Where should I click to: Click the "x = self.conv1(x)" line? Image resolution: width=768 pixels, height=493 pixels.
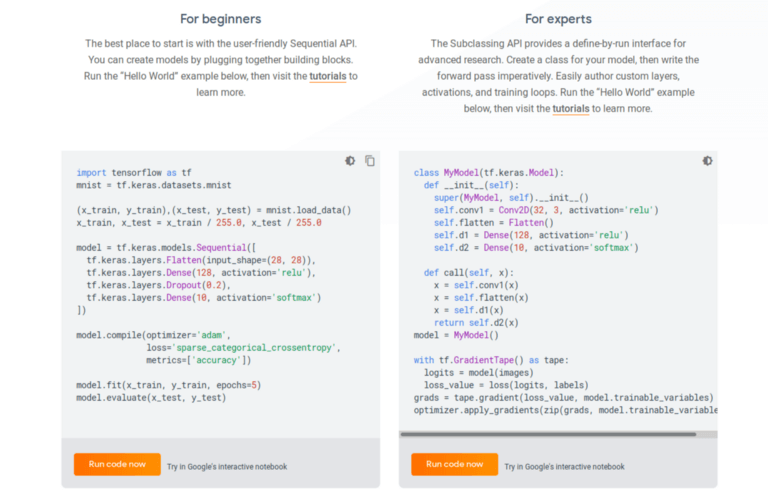pyautogui.click(x=476, y=285)
